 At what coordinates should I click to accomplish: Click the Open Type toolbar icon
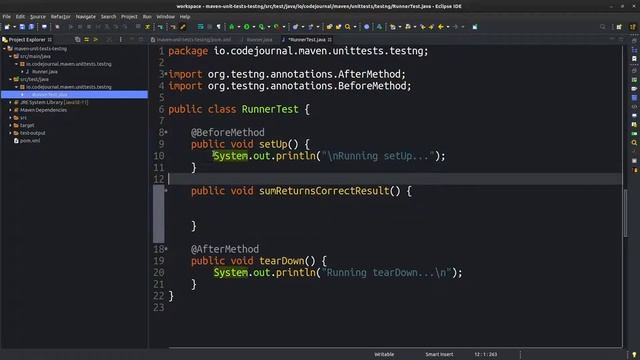(x=329, y=27)
